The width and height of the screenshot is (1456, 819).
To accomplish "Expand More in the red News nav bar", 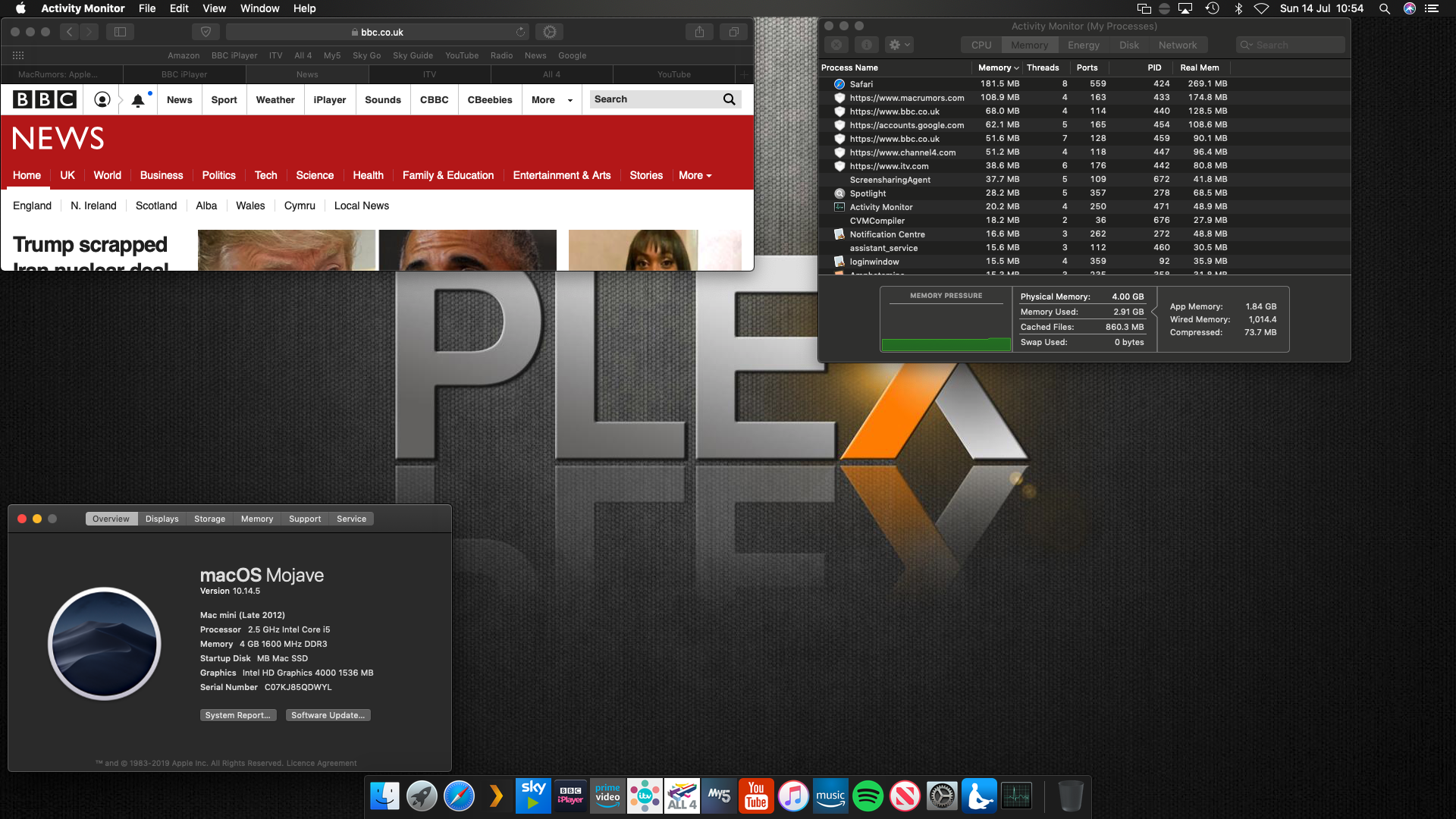I will point(695,175).
